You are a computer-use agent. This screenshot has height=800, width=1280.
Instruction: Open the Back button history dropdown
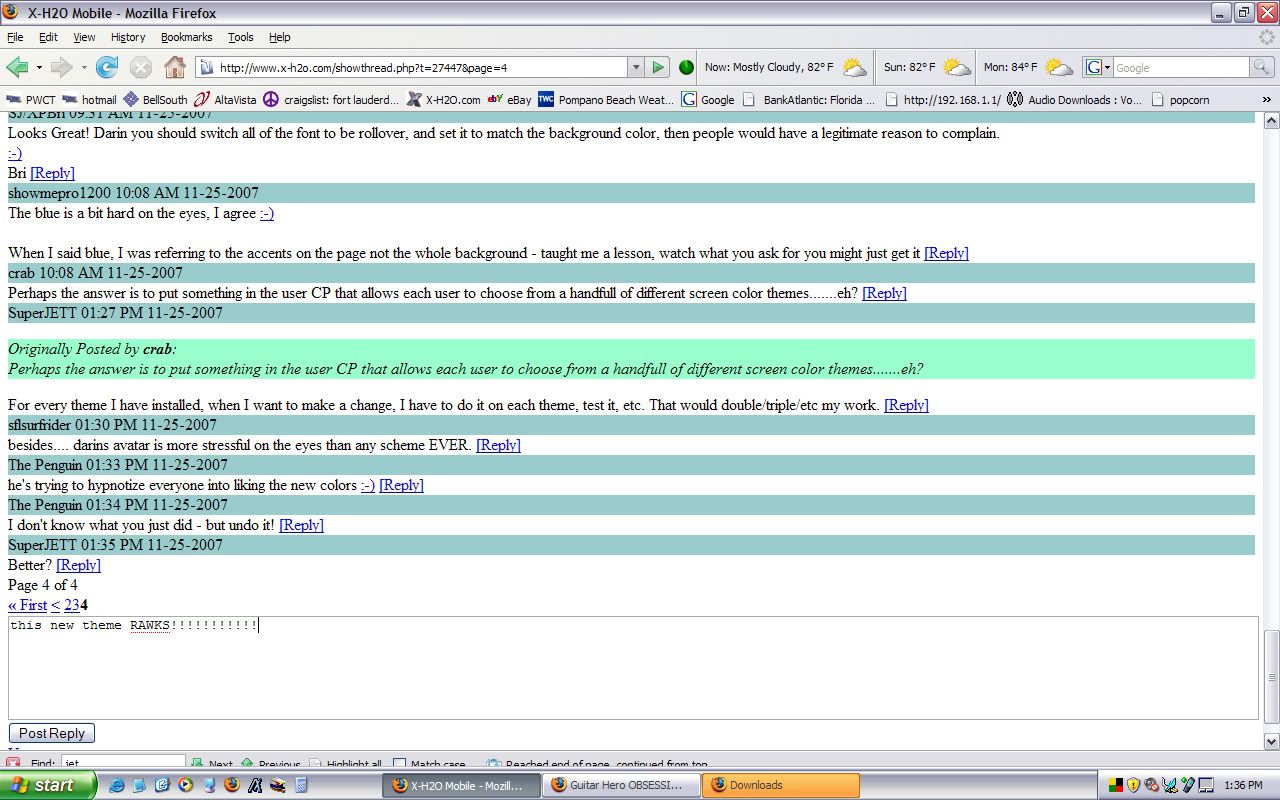(39, 67)
